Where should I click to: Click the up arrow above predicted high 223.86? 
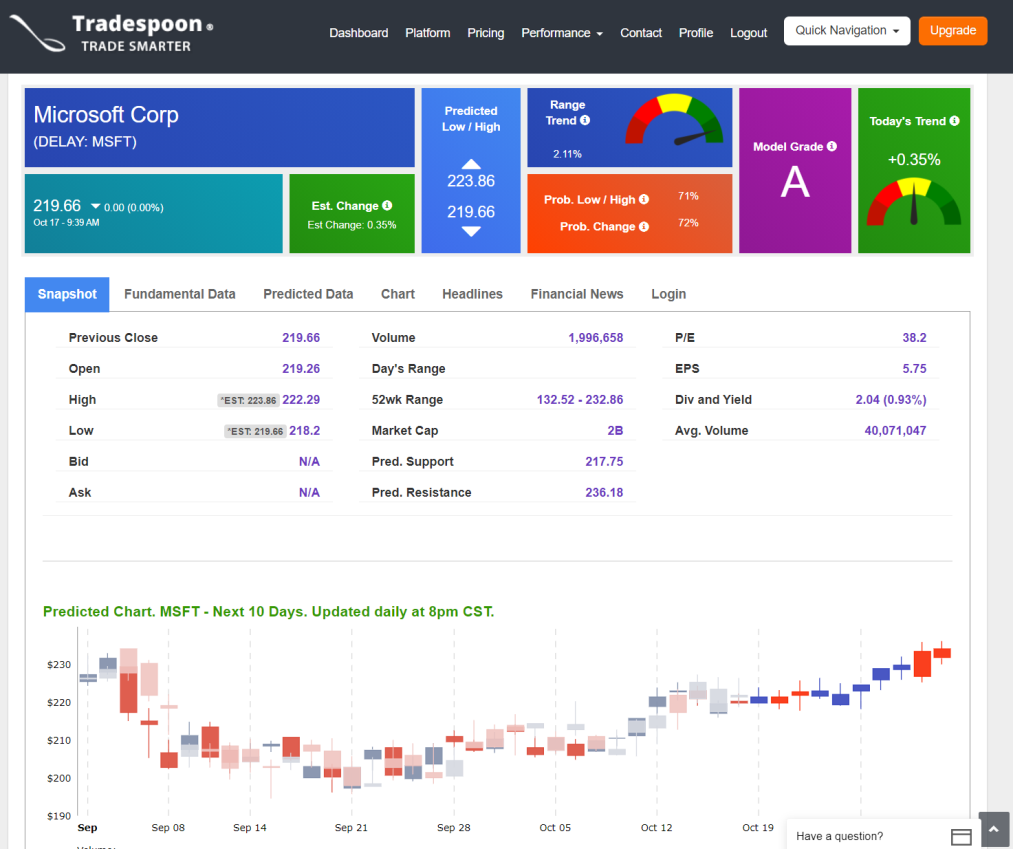(471, 164)
